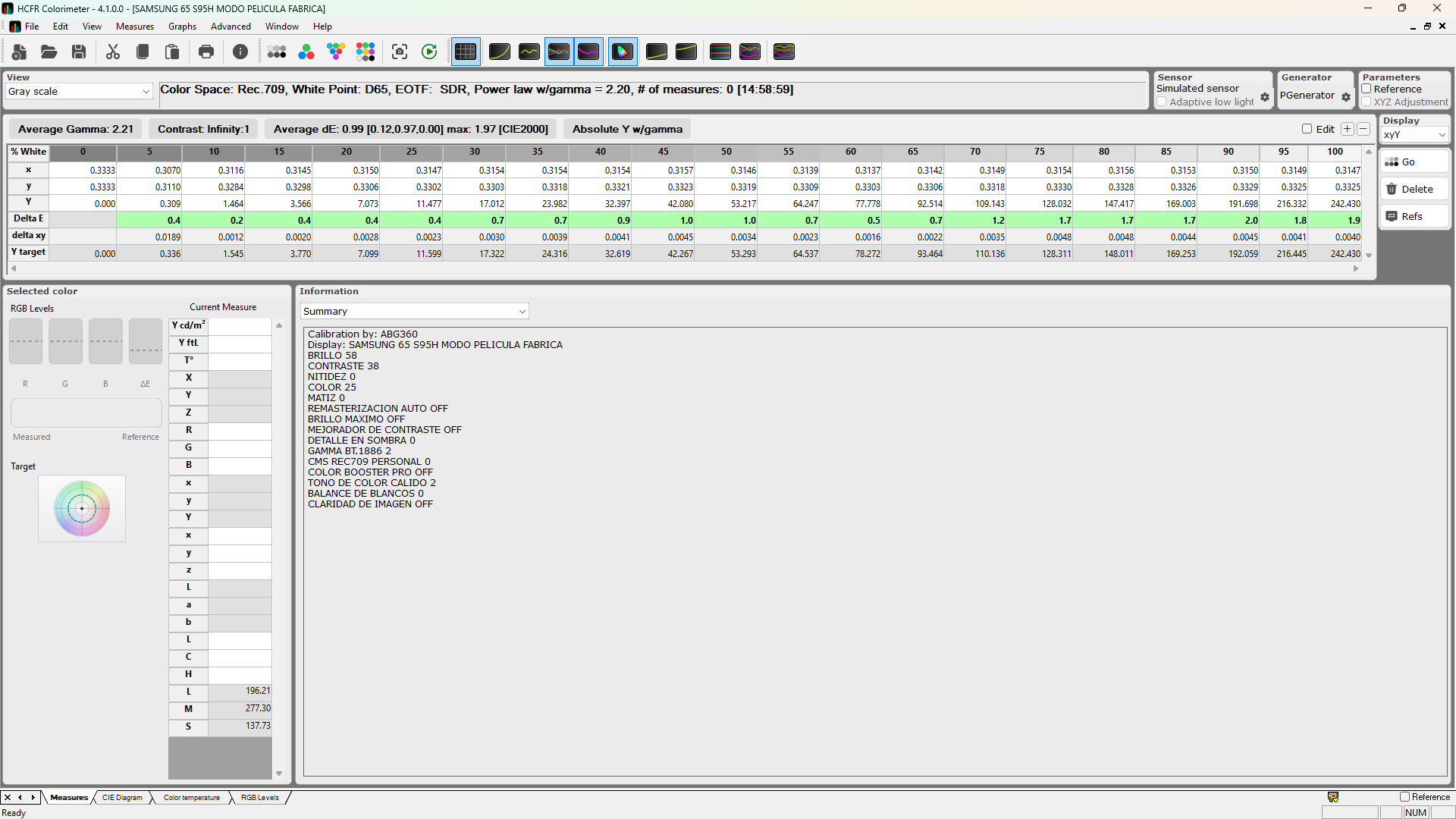Open the xyY Display dropdown

point(1415,135)
